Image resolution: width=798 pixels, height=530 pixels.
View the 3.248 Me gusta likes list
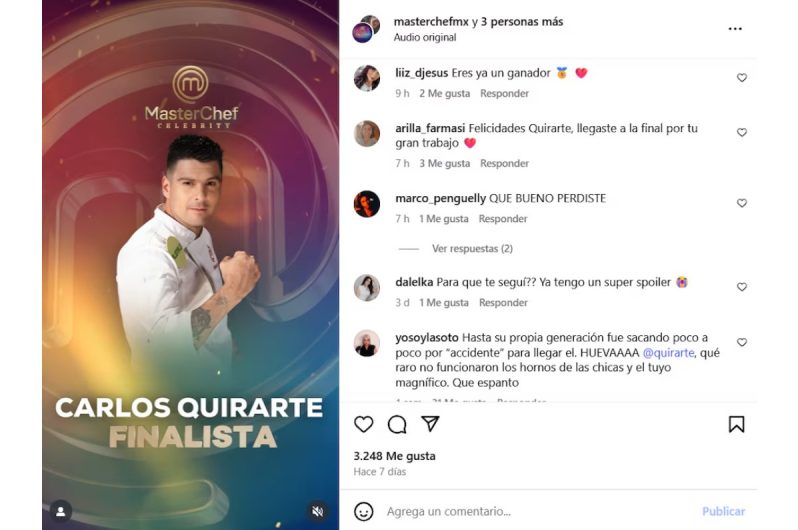[x=394, y=456]
